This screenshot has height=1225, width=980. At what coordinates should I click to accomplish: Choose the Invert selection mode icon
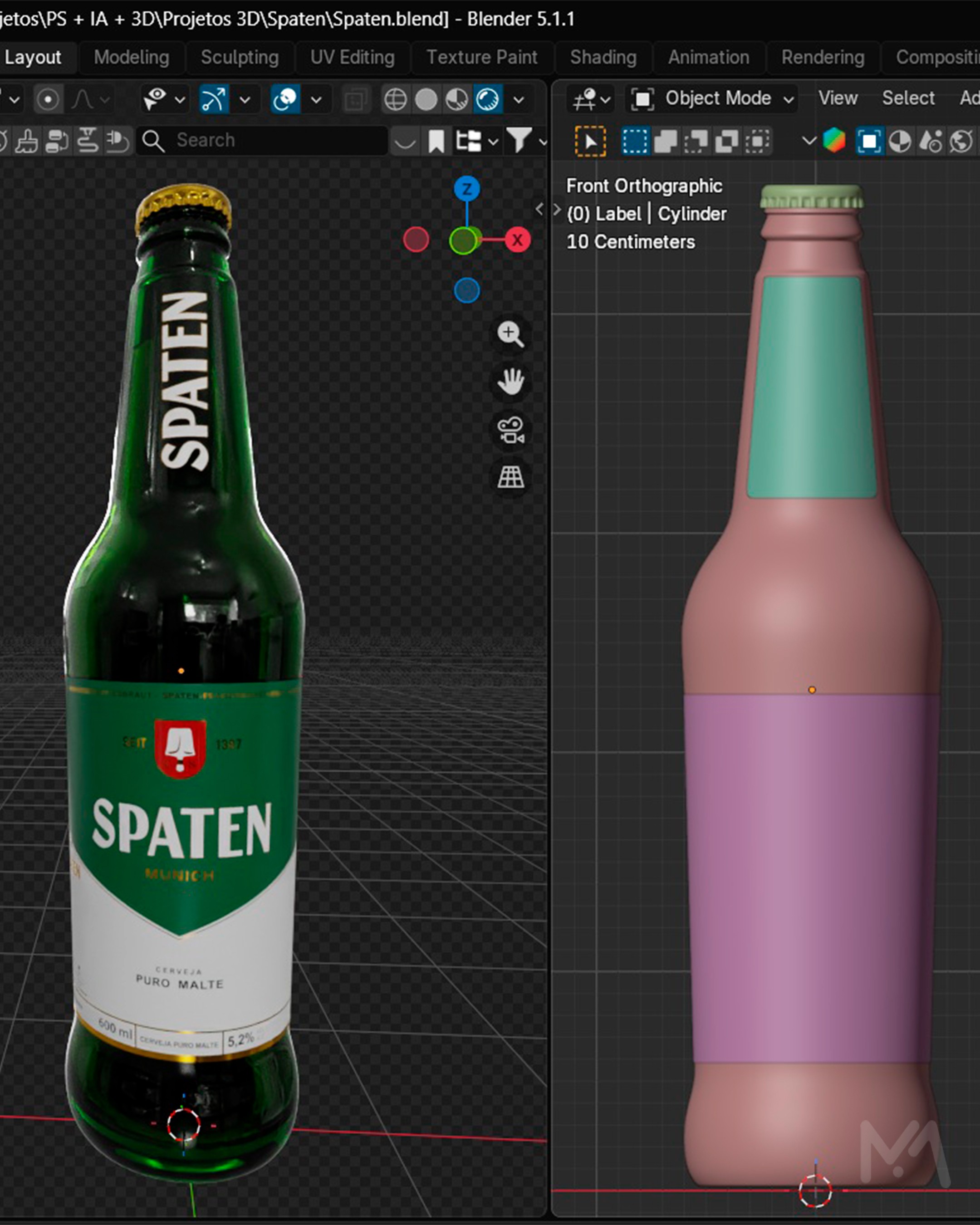tap(727, 141)
